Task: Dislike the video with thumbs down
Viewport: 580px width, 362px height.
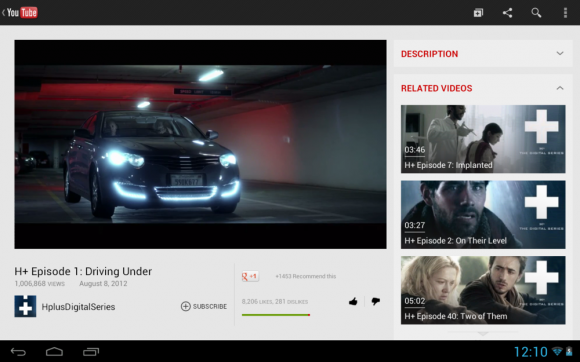Action: (x=375, y=302)
